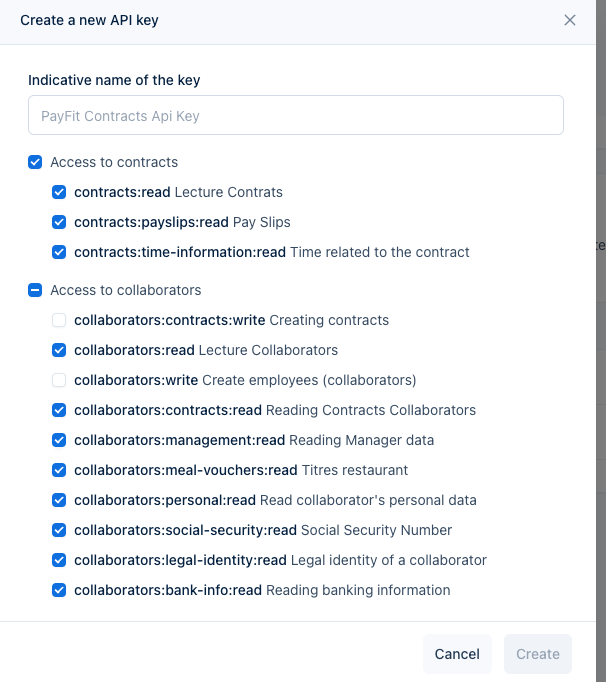
Task: Uncheck contracts:read Lecture Contrats
Action: [x=59, y=192]
